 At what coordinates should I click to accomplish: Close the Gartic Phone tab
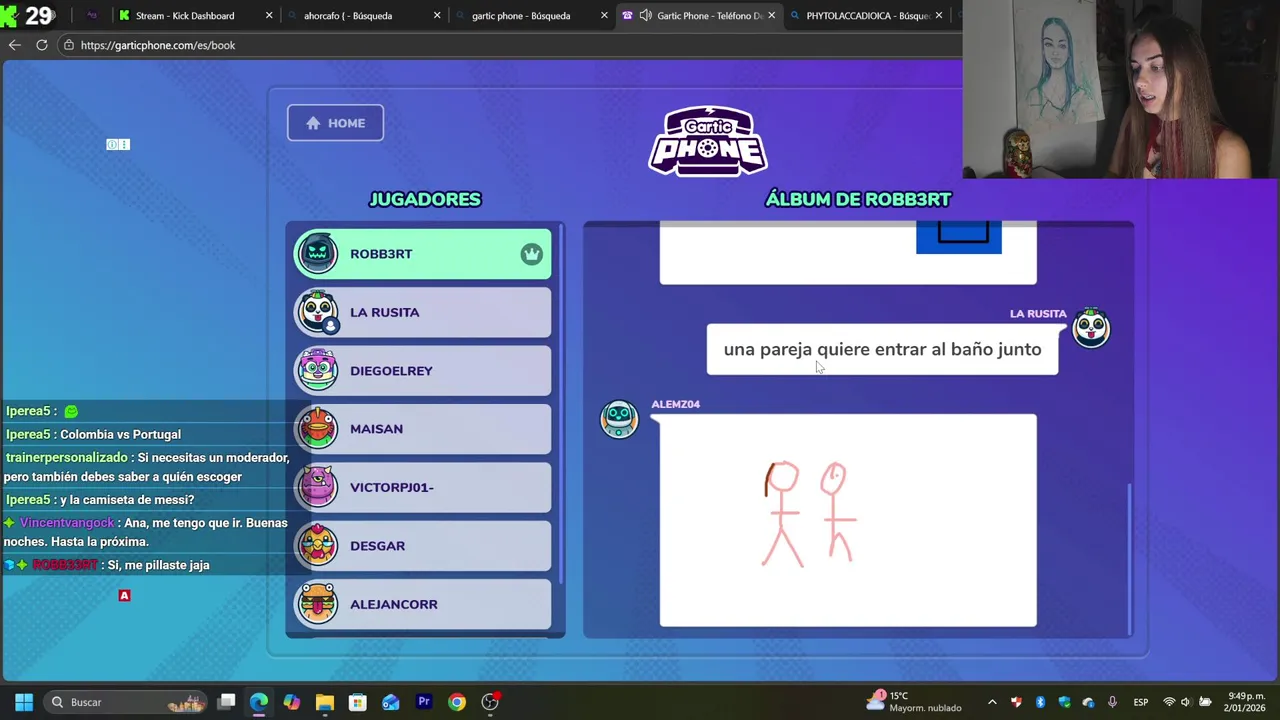771,15
